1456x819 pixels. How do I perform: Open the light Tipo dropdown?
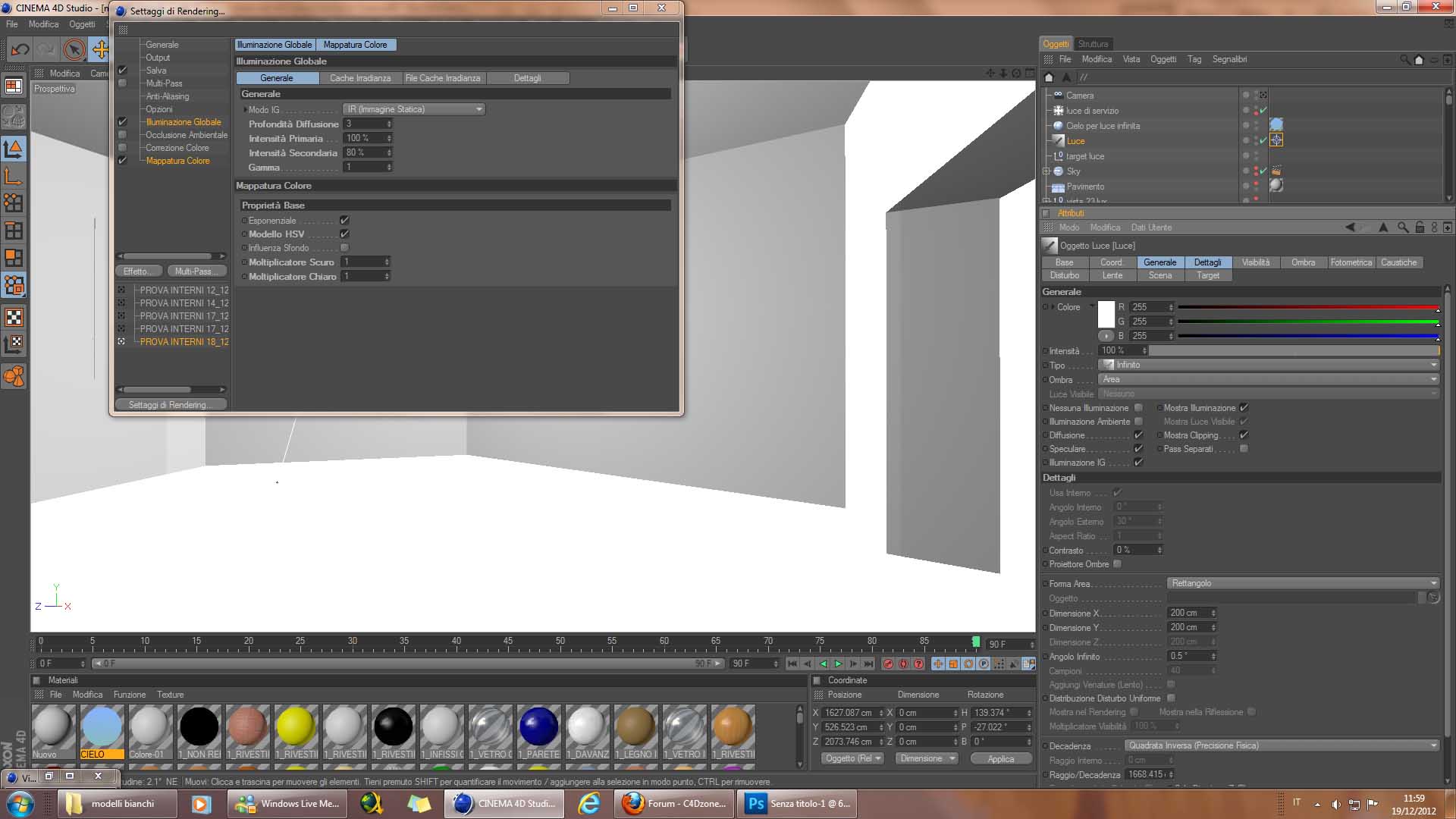(x=1268, y=365)
